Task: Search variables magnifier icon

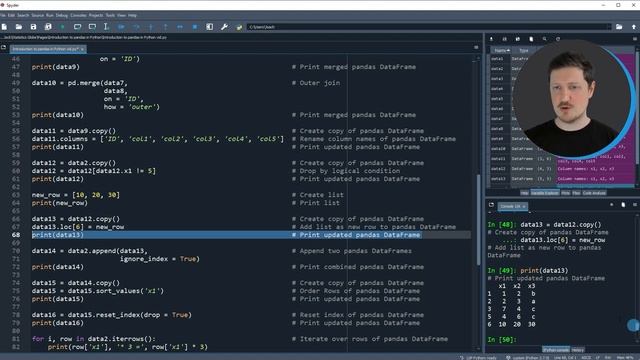Action: tap(544, 39)
